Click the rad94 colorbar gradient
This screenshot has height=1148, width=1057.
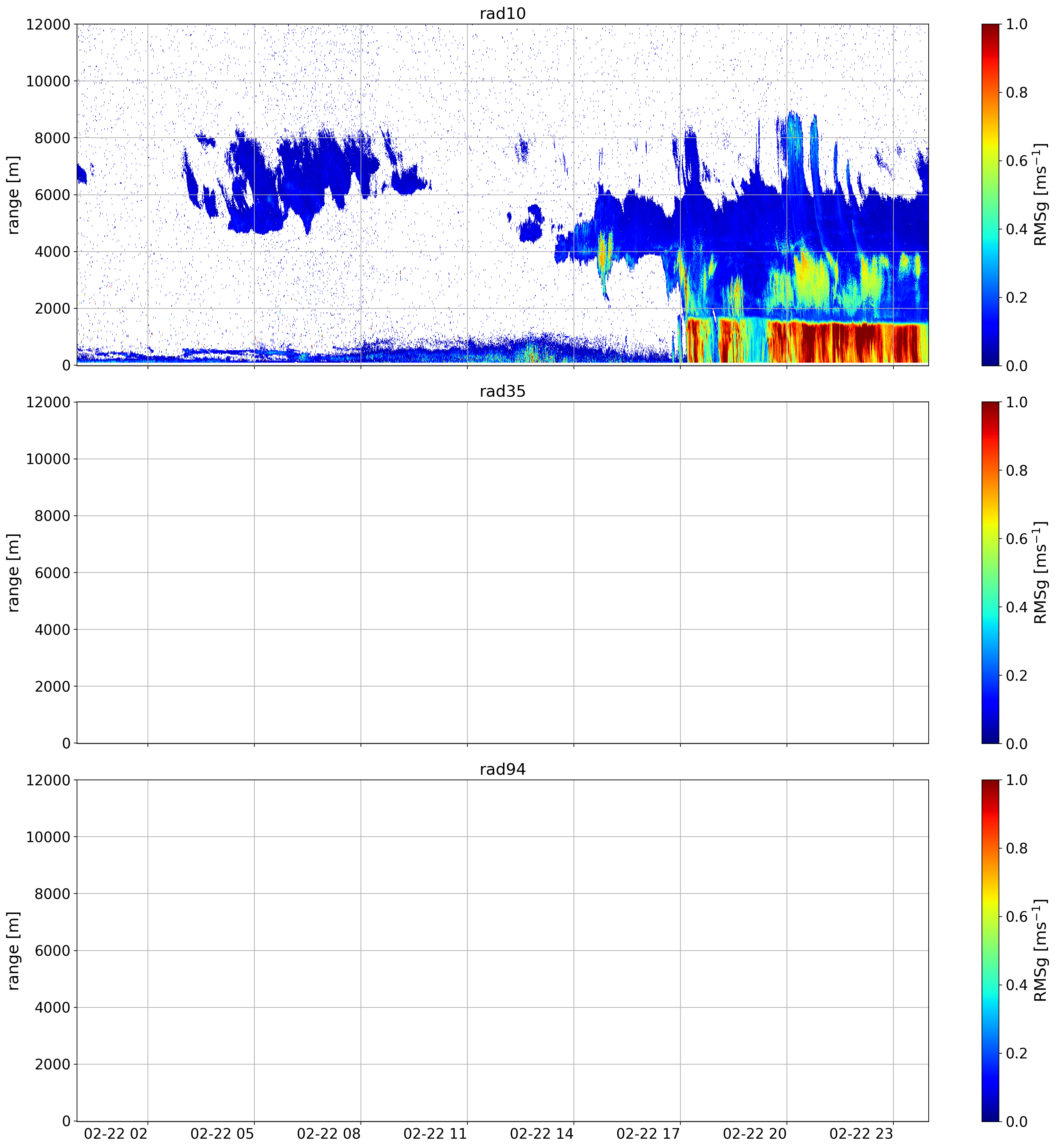point(990,951)
